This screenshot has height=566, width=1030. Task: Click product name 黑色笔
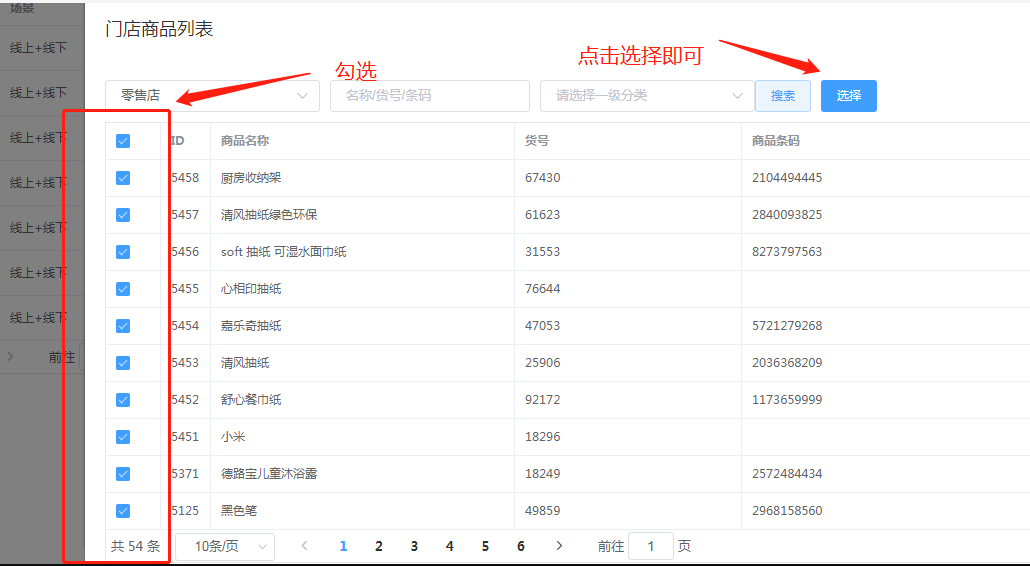(238, 511)
